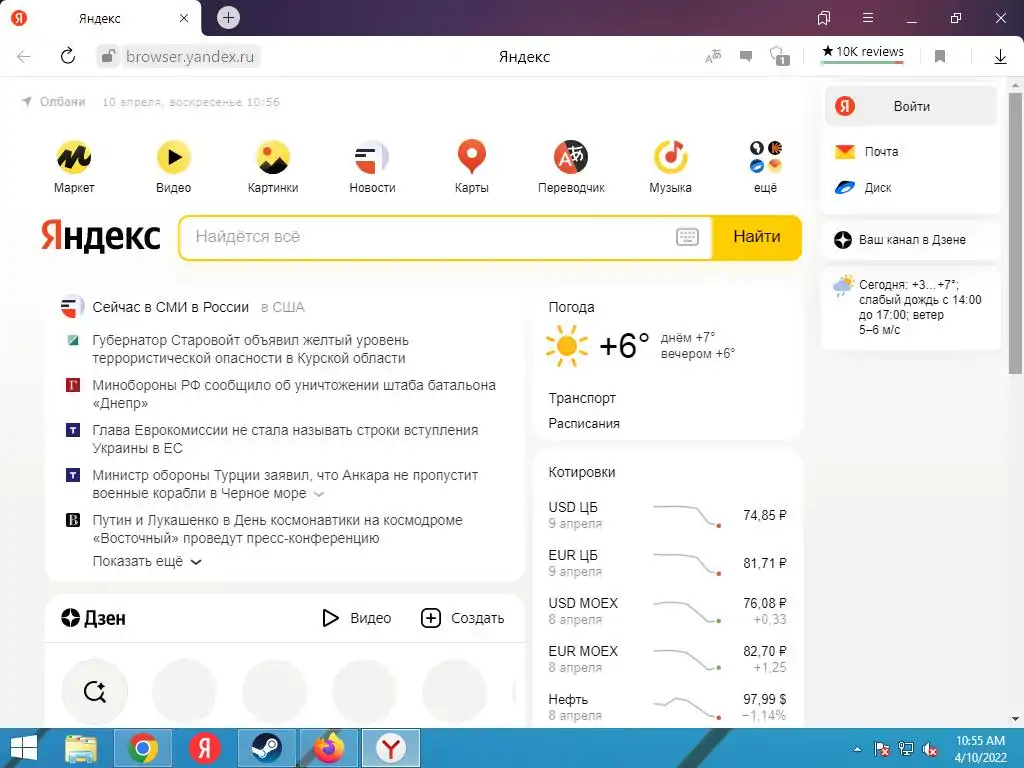
Task: Open the Переводчик service icon
Action: click(571, 157)
